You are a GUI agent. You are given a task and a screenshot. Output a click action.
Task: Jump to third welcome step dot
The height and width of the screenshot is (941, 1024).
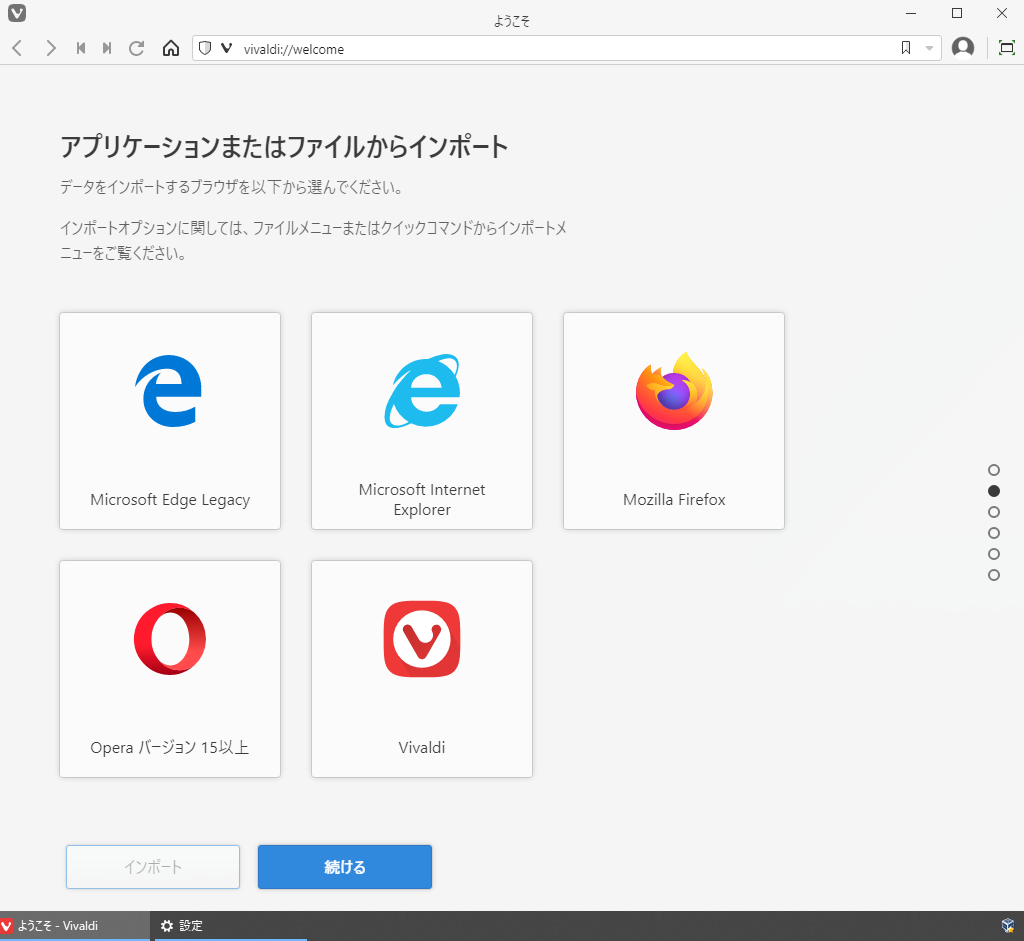(994, 512)
